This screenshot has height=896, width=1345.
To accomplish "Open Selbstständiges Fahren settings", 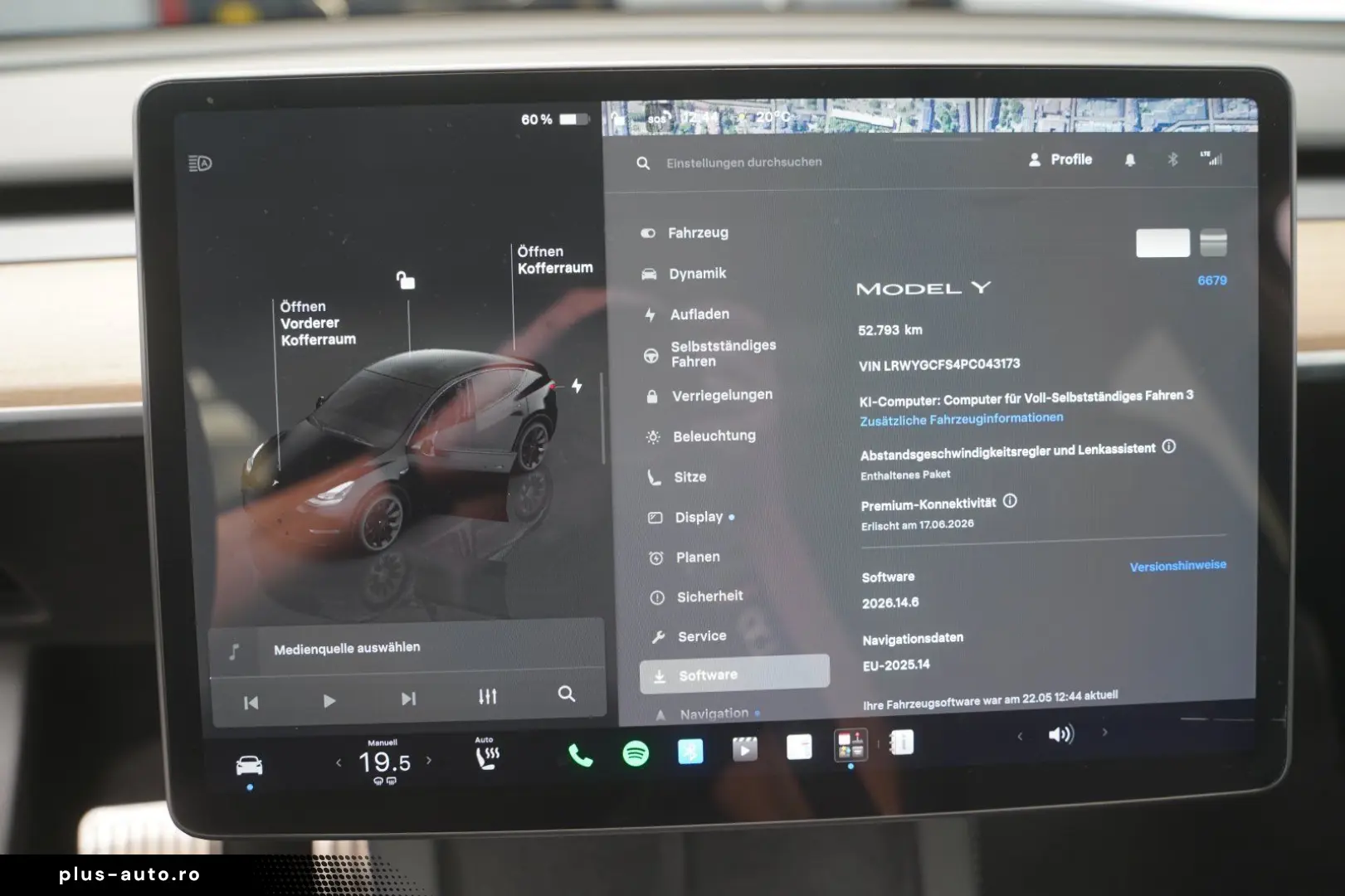I will (711, 354).
